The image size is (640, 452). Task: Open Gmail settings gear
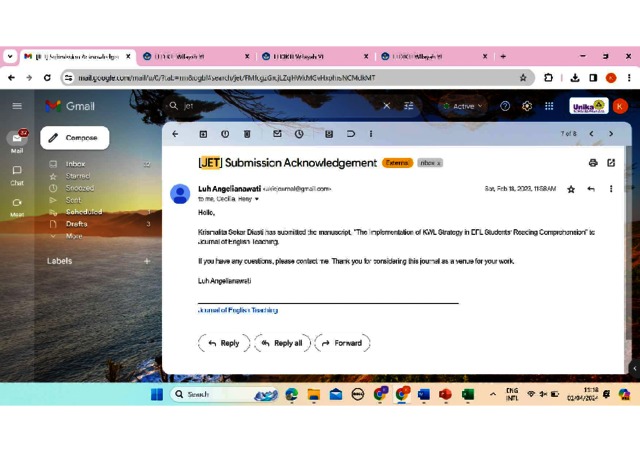click(x=526, y=106)
